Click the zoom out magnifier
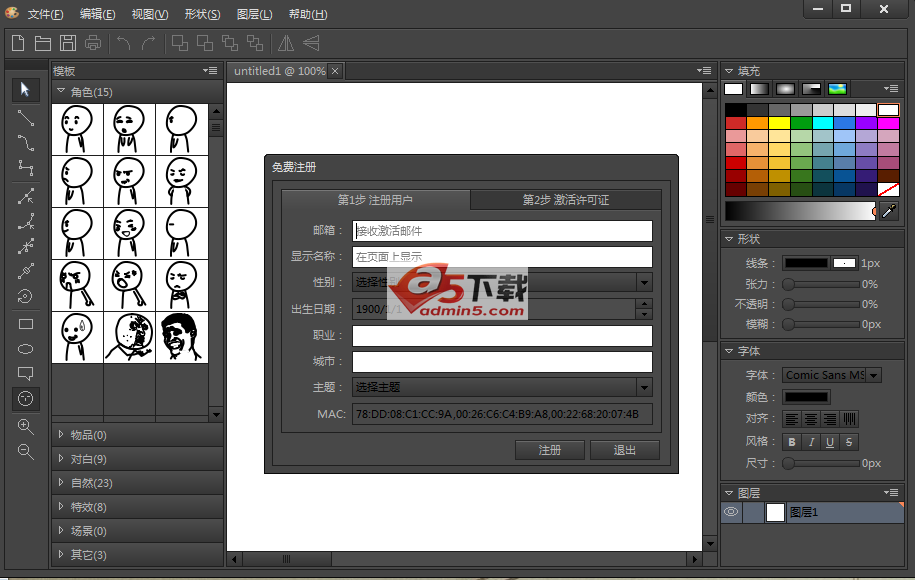Viewport: 915px width, 580px height. pos(26,452)
